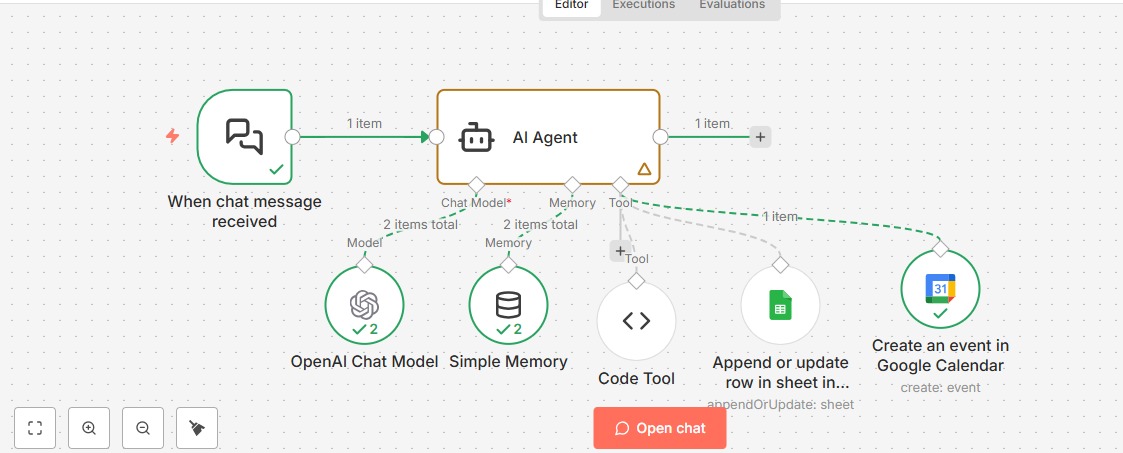Click the Google Calendar node top connector diamond
1123x453 pixels.
[940, 249]
